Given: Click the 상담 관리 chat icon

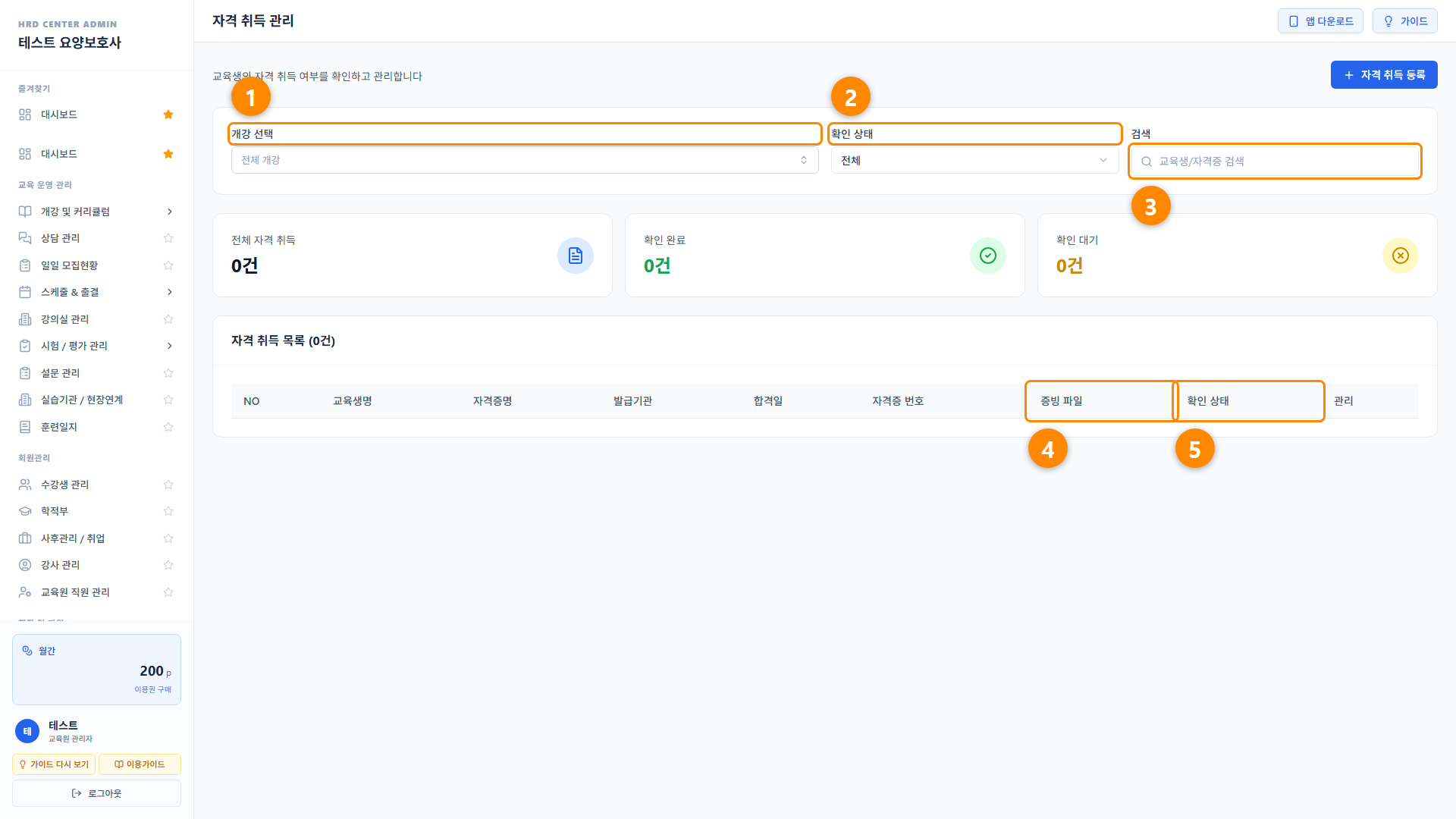Looking at the screenshot, I should point(25,238).
